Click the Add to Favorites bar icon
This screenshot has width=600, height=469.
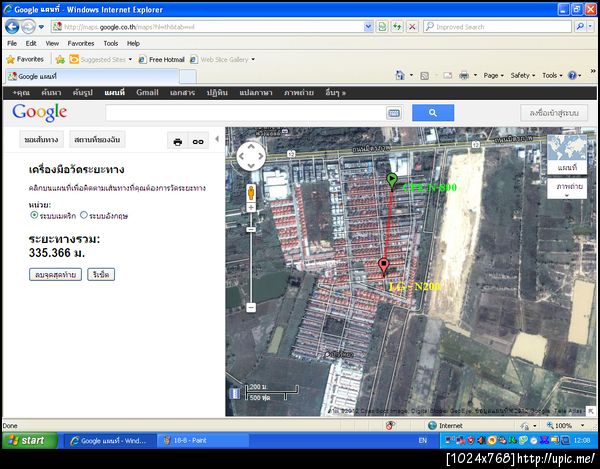(60, 59)
